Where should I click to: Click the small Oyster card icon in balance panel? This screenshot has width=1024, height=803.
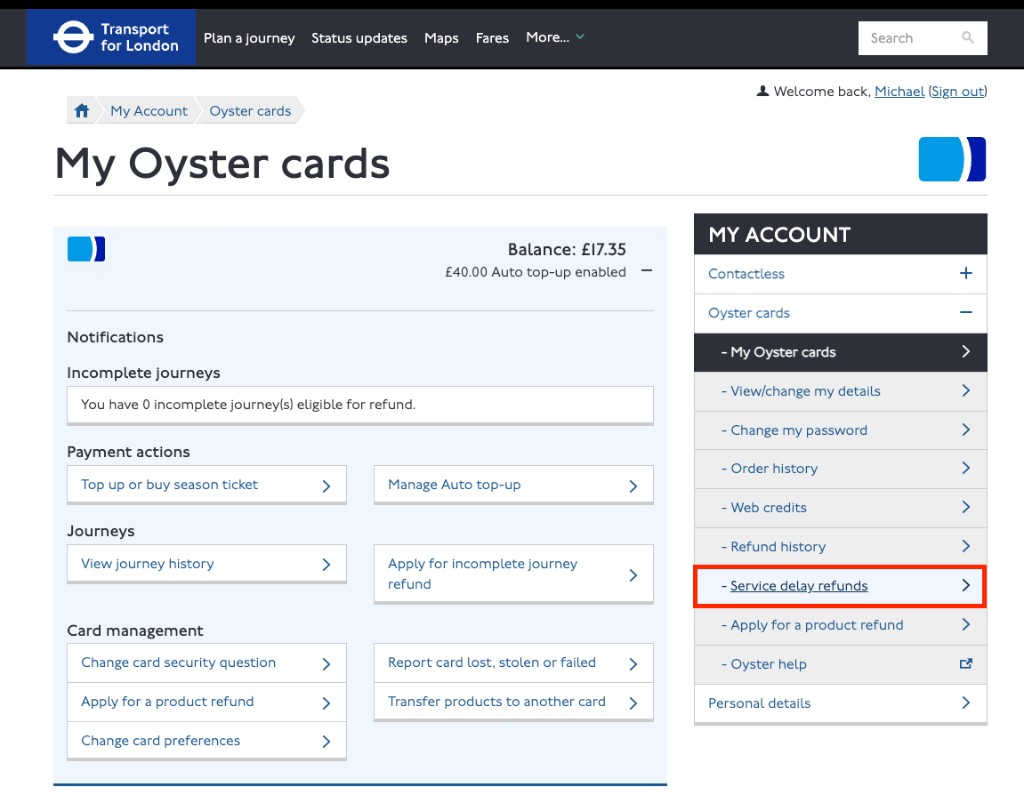[x=86, y=249]
